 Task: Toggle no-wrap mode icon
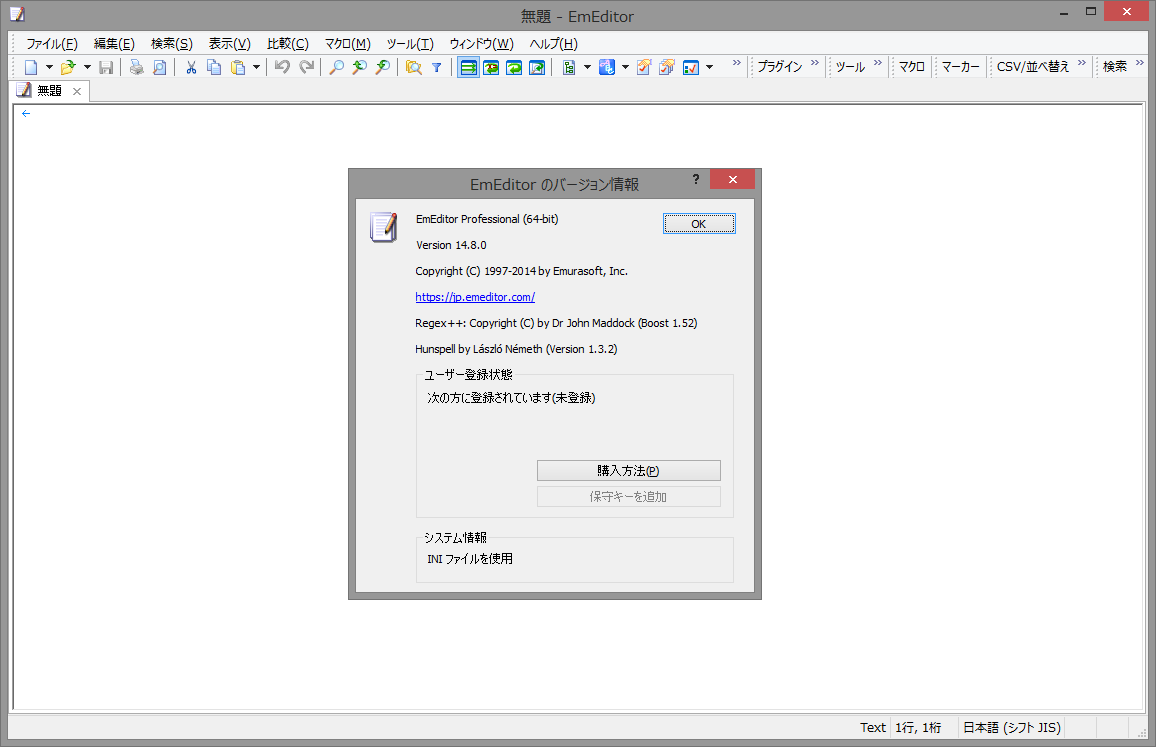[468, 67]
